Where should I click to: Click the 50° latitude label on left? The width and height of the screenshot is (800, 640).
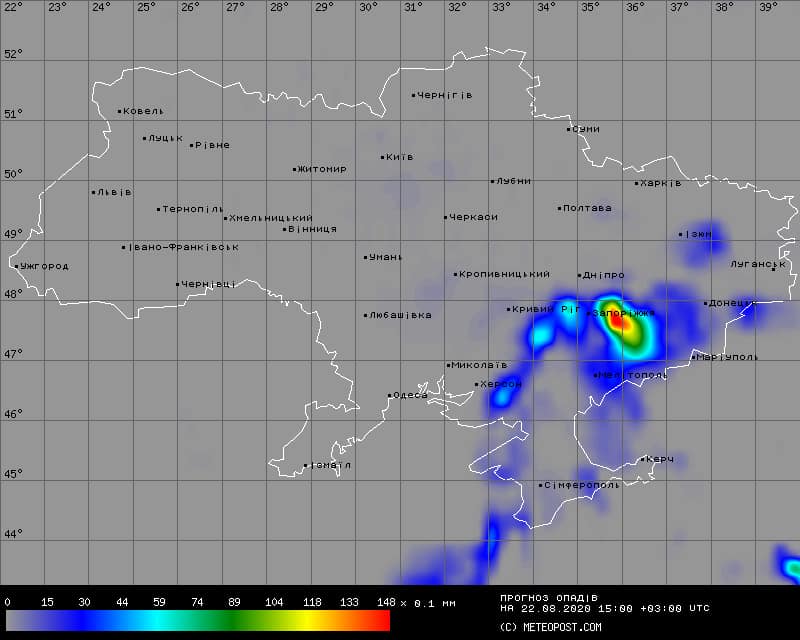pos(12,174)
